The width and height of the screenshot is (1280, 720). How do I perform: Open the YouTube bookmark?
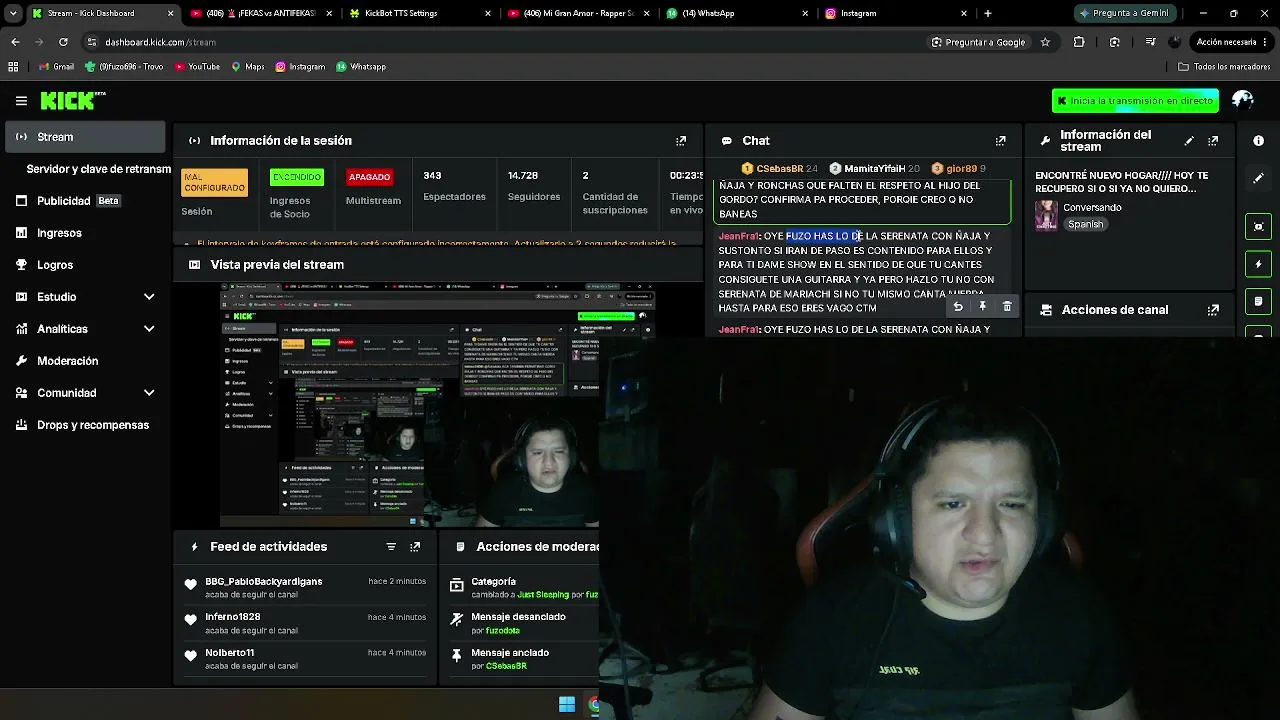tap(197, 67)
